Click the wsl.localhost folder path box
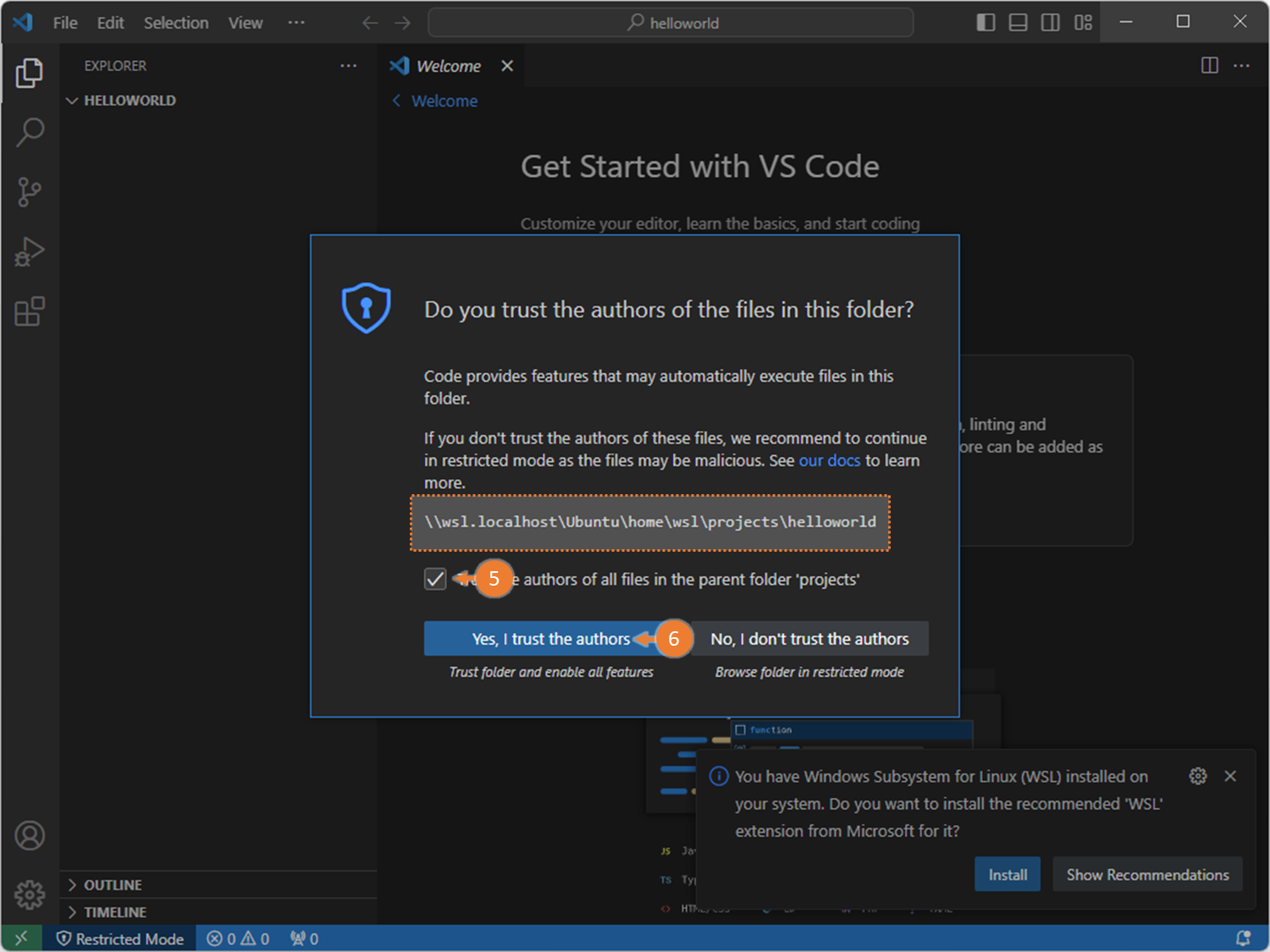The width and height of the screenshot is (1270, 952). coord(650,522)
